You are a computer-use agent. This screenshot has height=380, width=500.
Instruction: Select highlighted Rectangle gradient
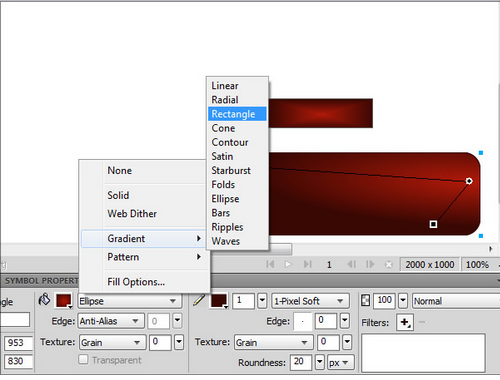237,114
